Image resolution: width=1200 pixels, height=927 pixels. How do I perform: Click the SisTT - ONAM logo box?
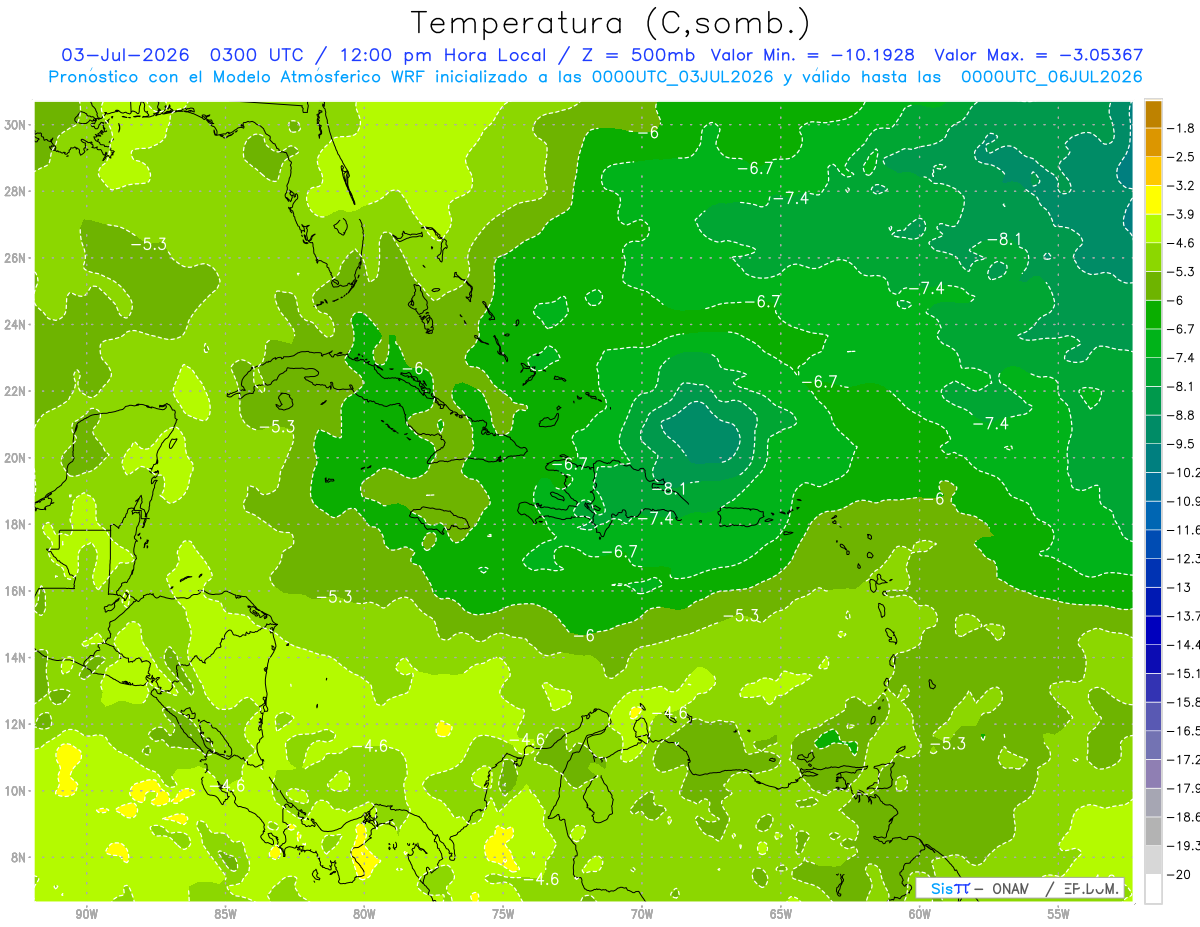1021,888
